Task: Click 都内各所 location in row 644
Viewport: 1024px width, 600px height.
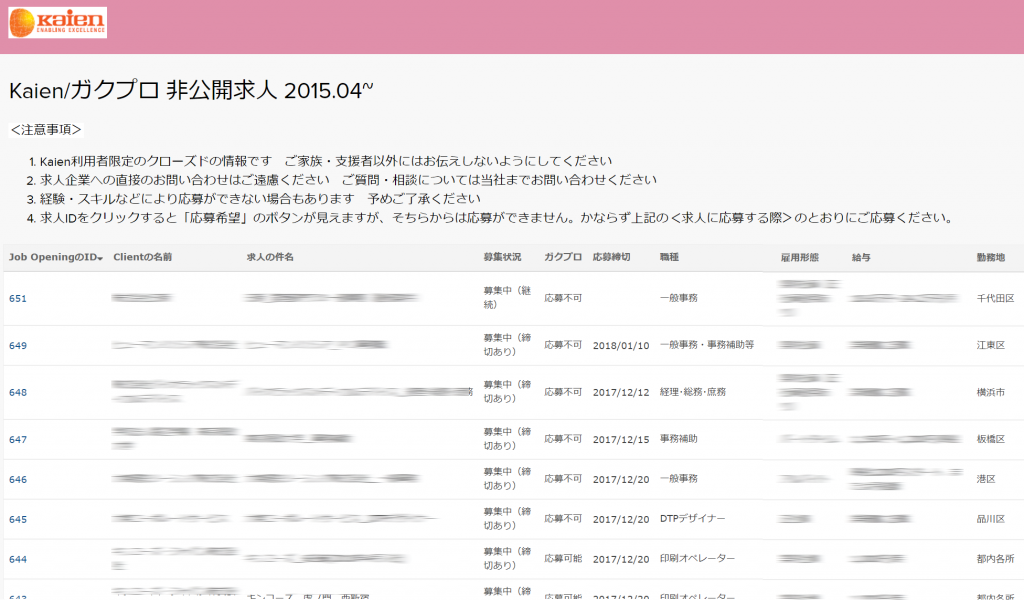Action: point(995,559)
